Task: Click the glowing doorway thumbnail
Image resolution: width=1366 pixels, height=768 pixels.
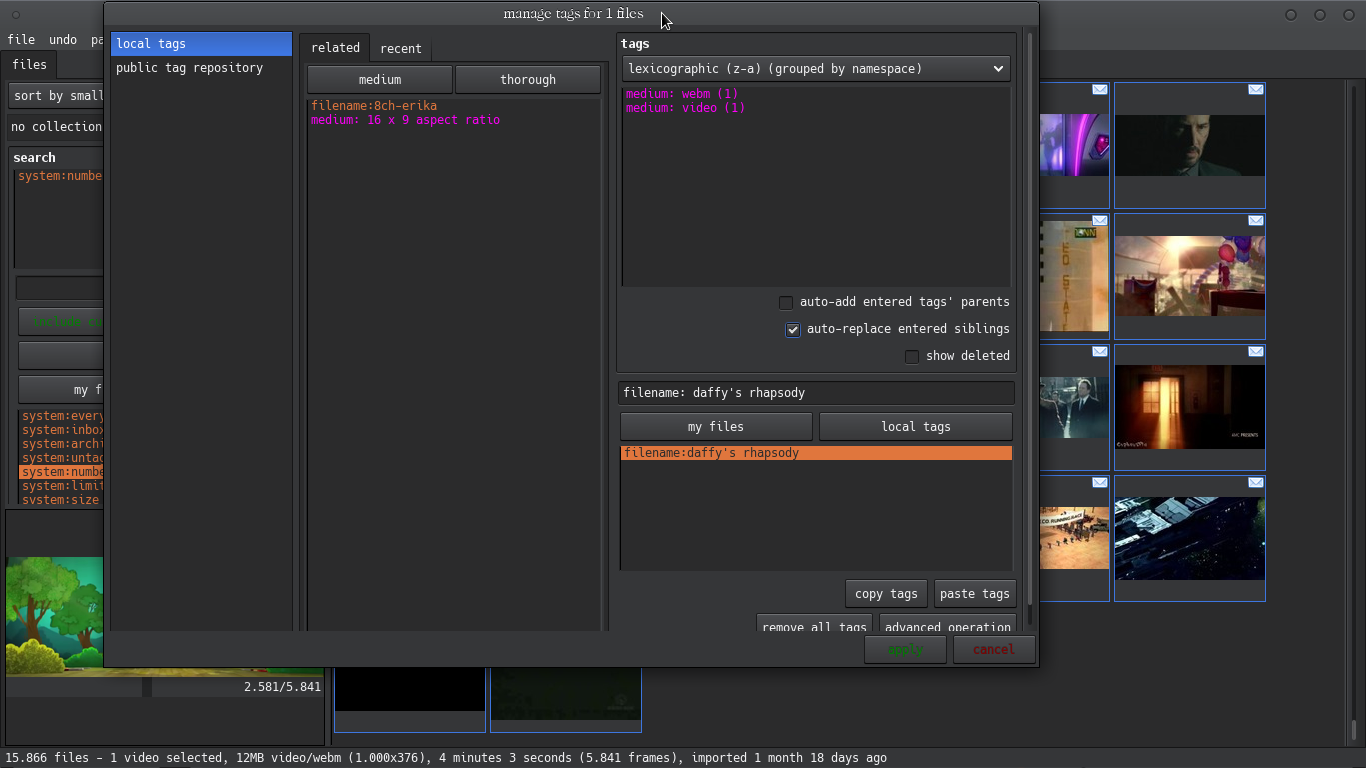Action: [1190, 407]
